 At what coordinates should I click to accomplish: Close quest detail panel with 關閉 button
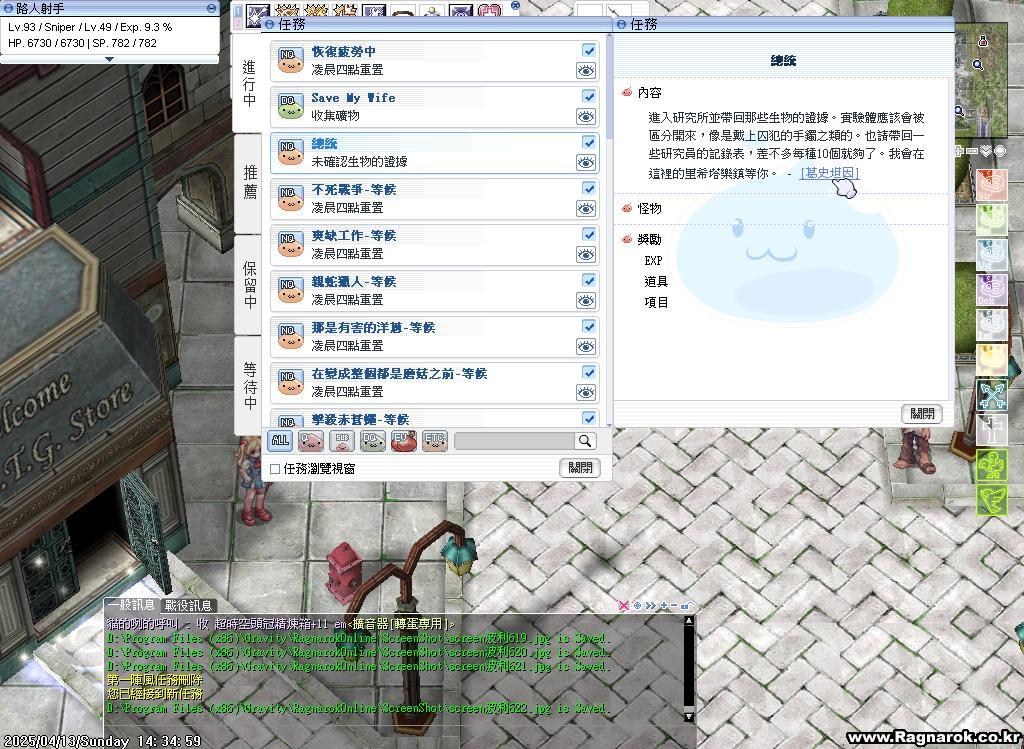coord(922,413)
